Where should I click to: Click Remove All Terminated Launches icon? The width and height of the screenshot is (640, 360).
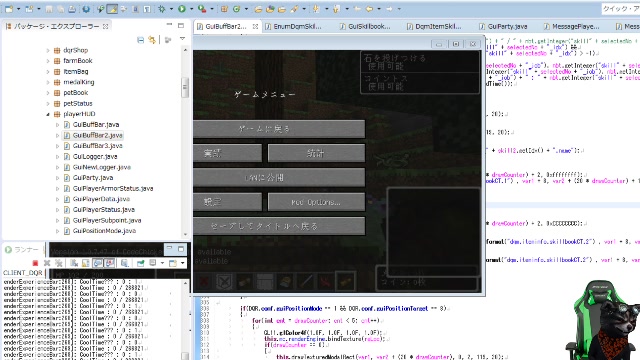[59, 263]
